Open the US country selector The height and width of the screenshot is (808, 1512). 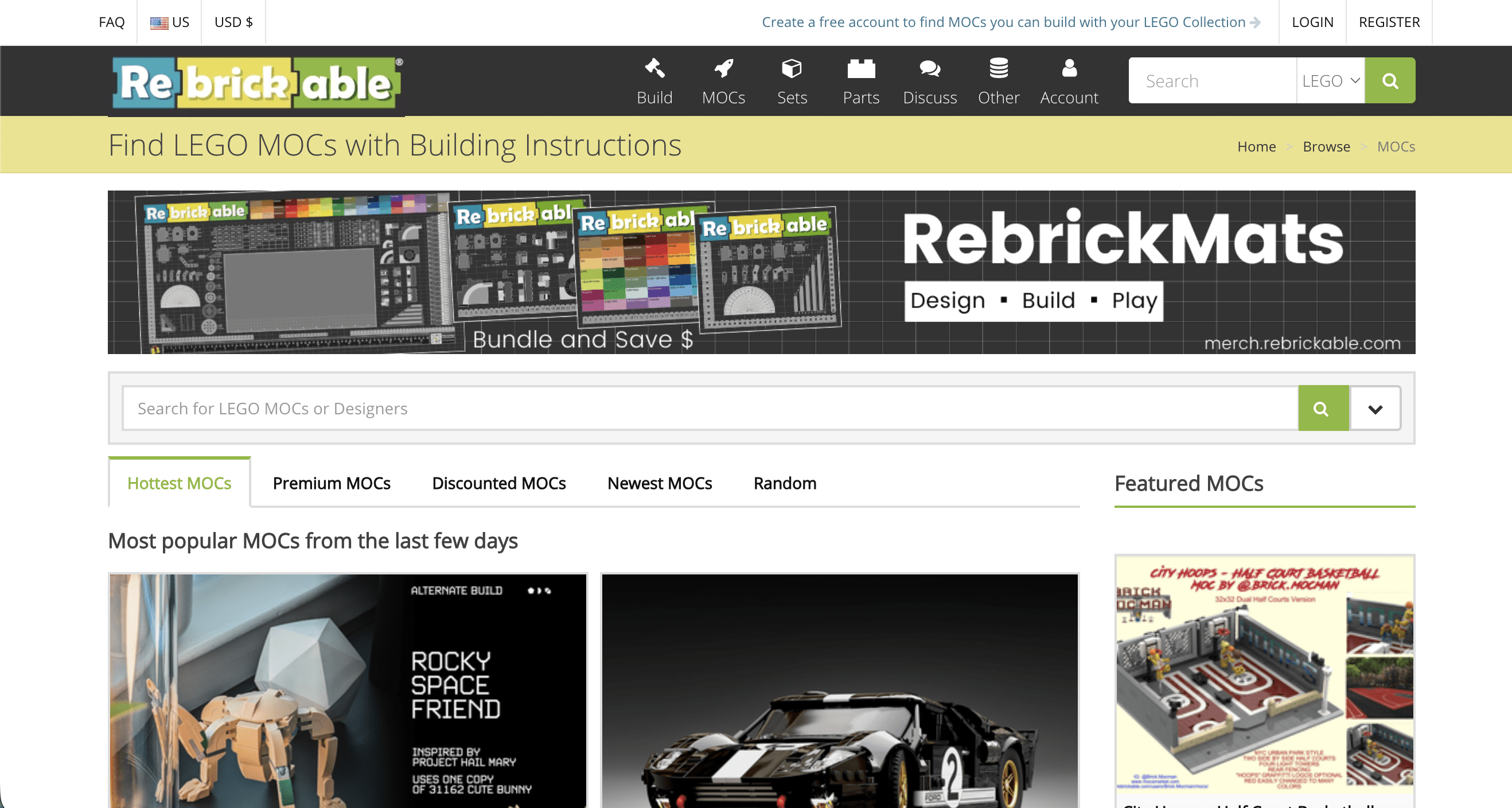tap(169, 22)
